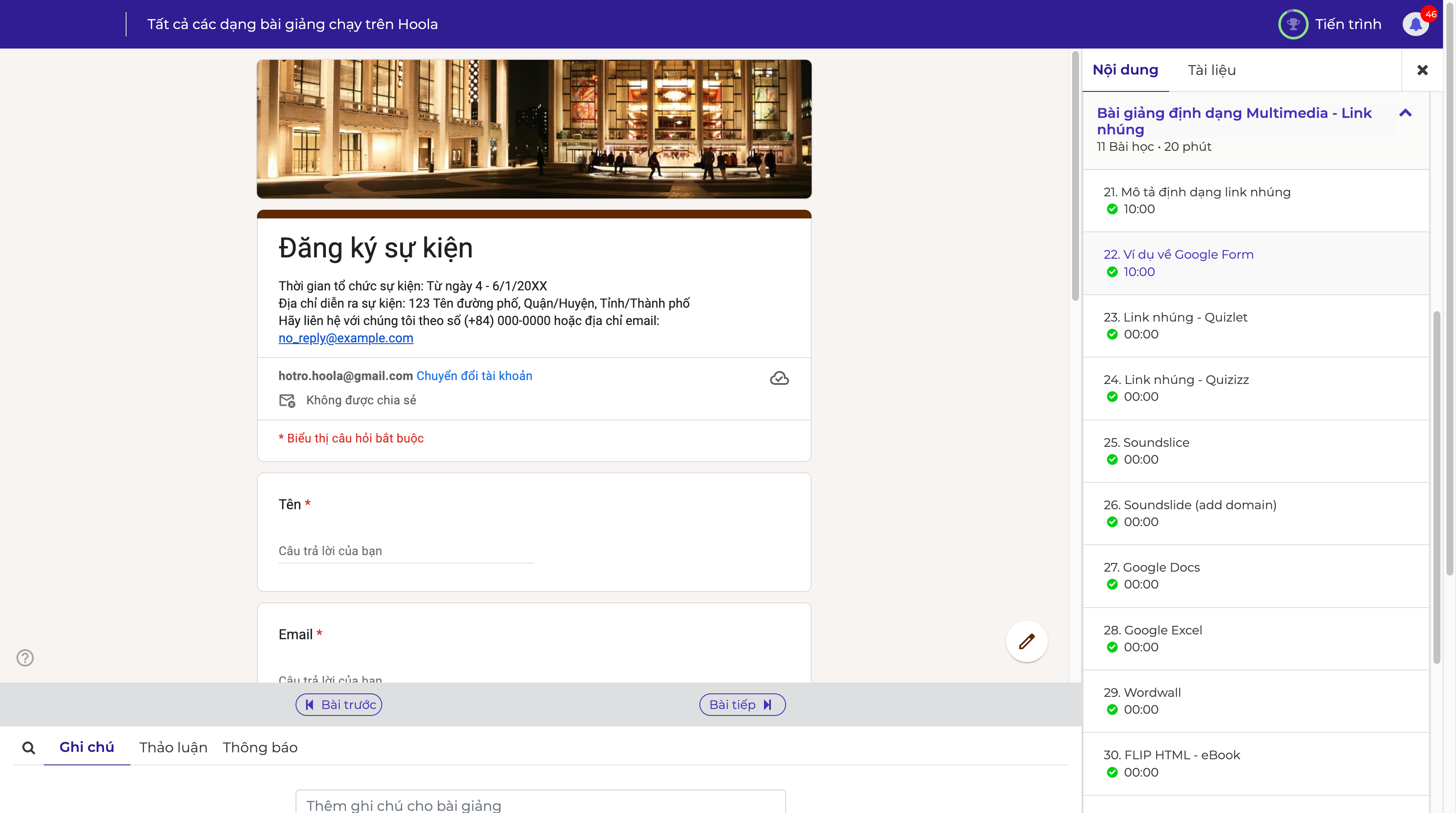Go to next lesson Bài tiếp
Screen dimensions: 1456x813
[742, 705]
